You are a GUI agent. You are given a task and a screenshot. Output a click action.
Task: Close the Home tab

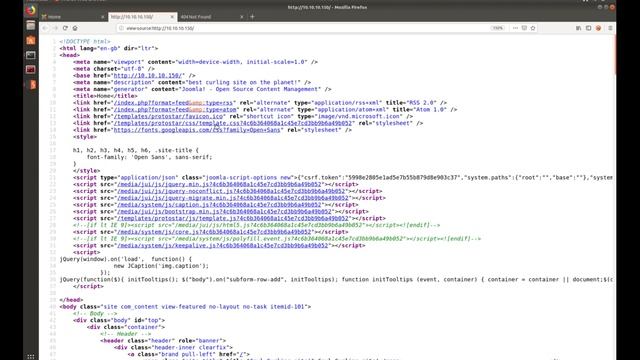[102, 17]
